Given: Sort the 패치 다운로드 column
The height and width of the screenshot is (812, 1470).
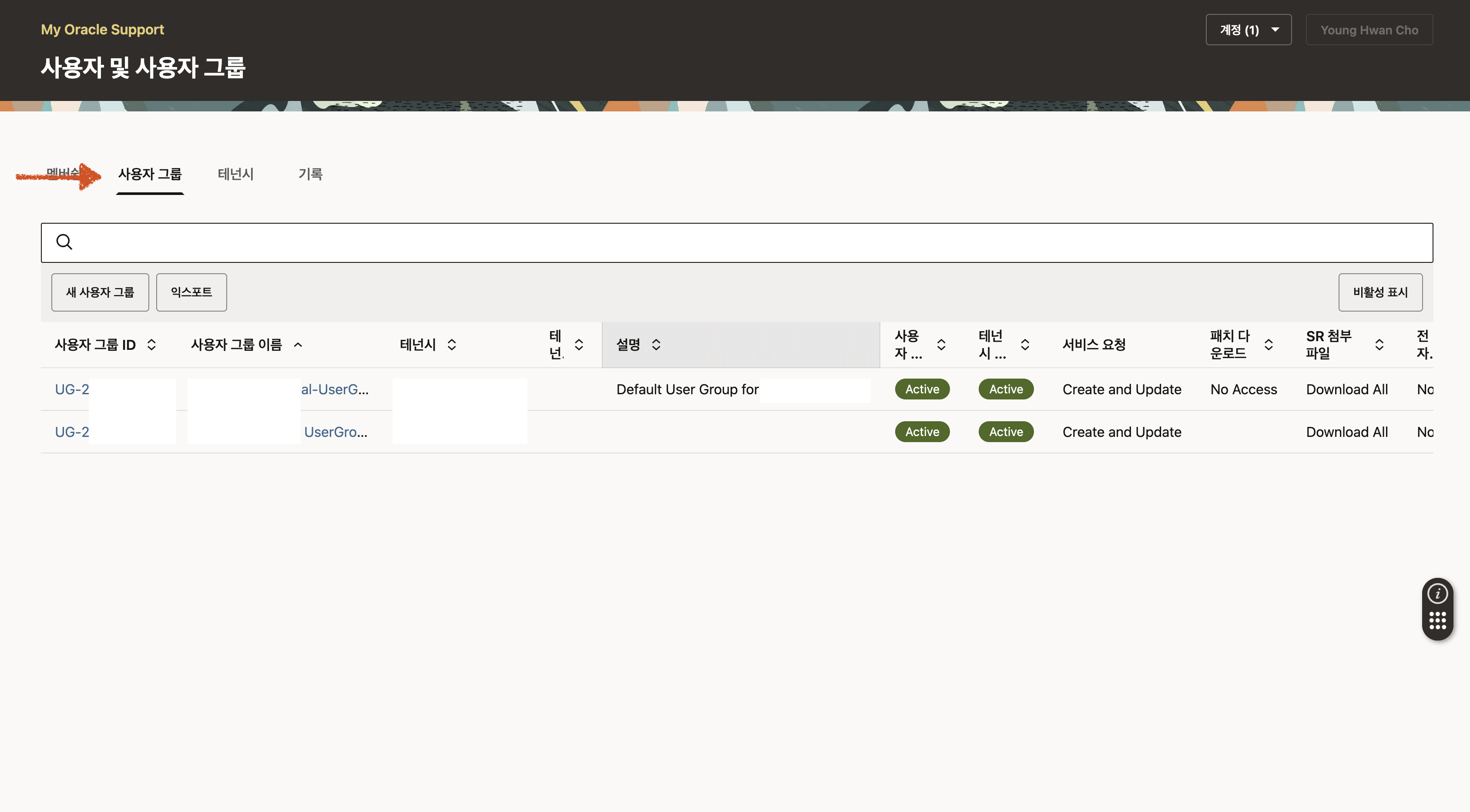Looking at the screenshot, I should pos(1269,345).
